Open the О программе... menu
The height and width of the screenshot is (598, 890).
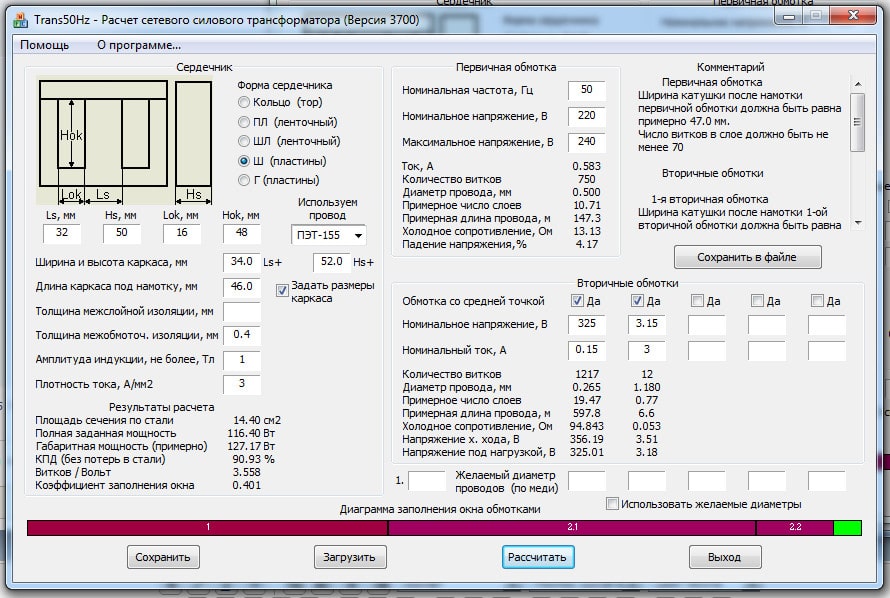pyautogui.click(x=138, y=45)
